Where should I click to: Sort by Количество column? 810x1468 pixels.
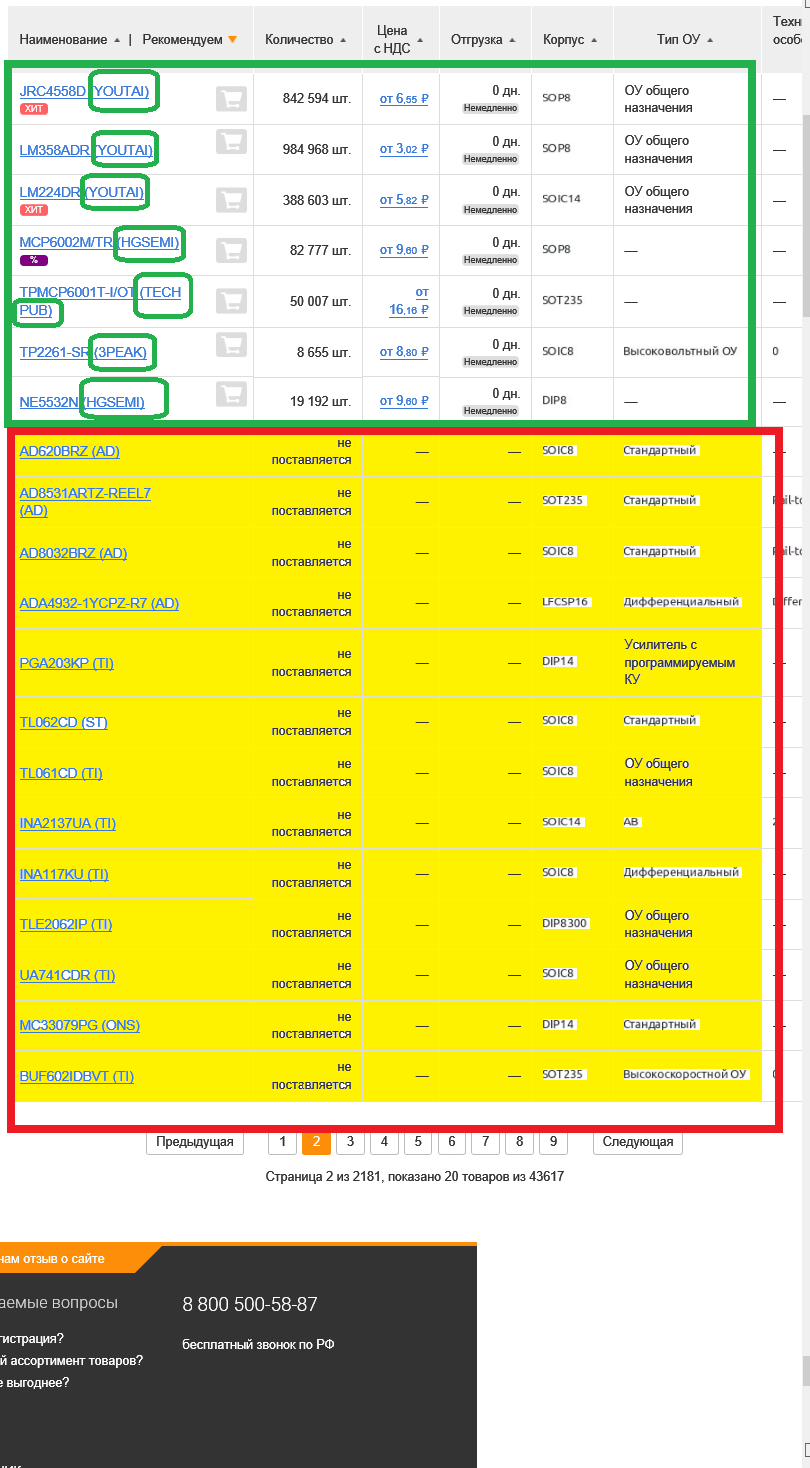point(306,40)
